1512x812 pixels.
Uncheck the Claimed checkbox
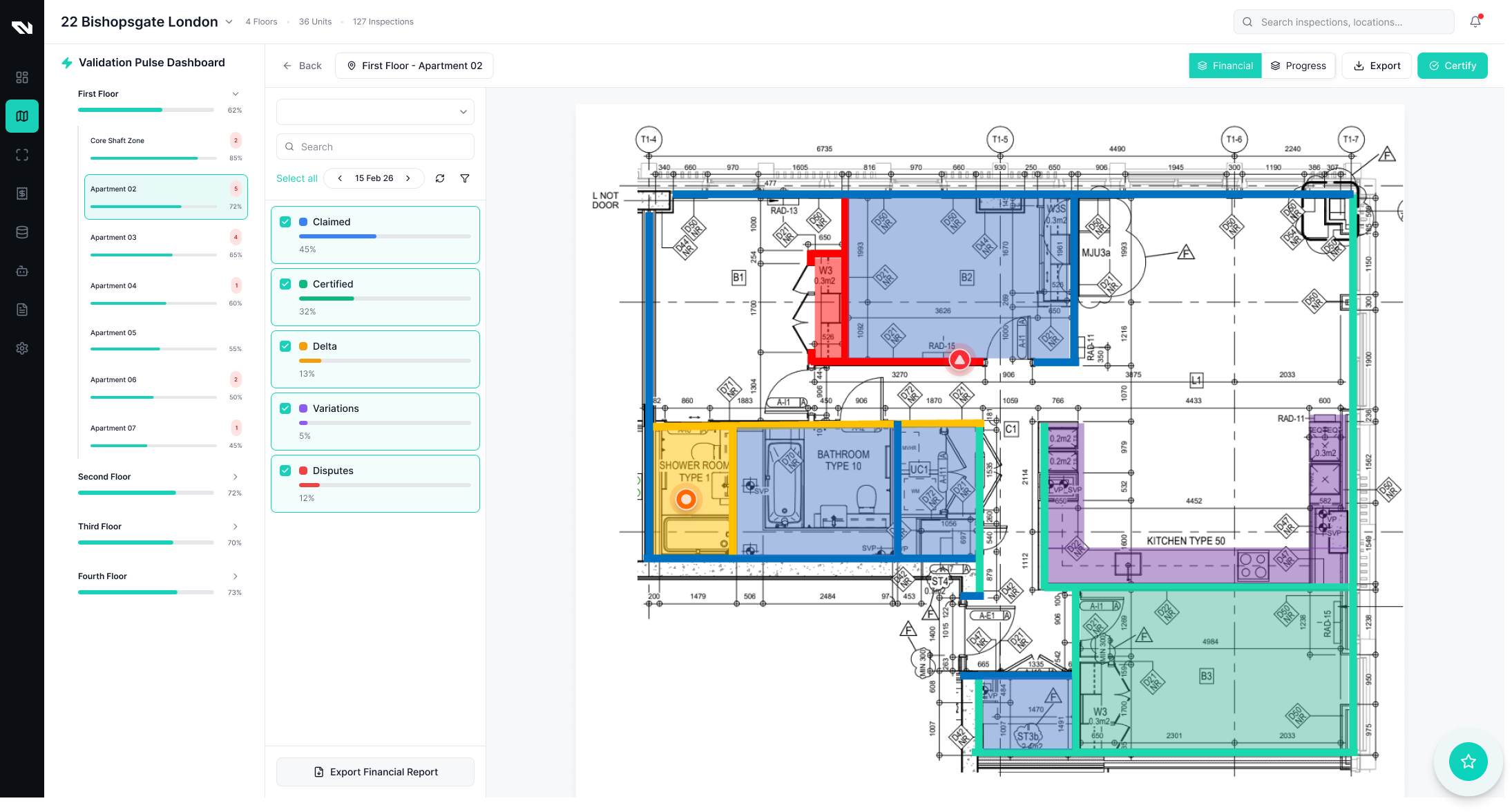[x=285, y=222]
